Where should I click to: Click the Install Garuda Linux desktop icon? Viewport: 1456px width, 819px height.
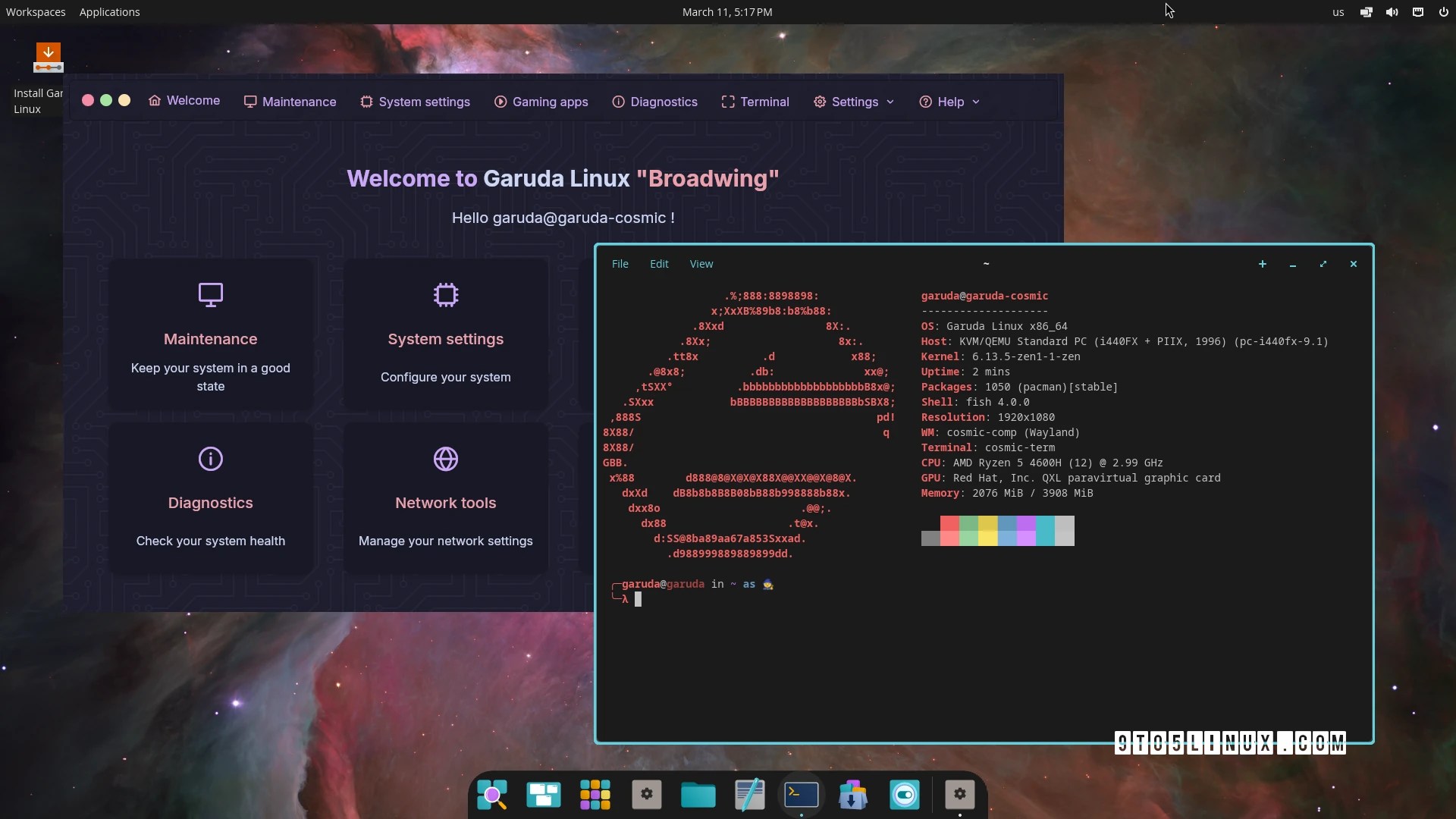[x=48, y=58]
